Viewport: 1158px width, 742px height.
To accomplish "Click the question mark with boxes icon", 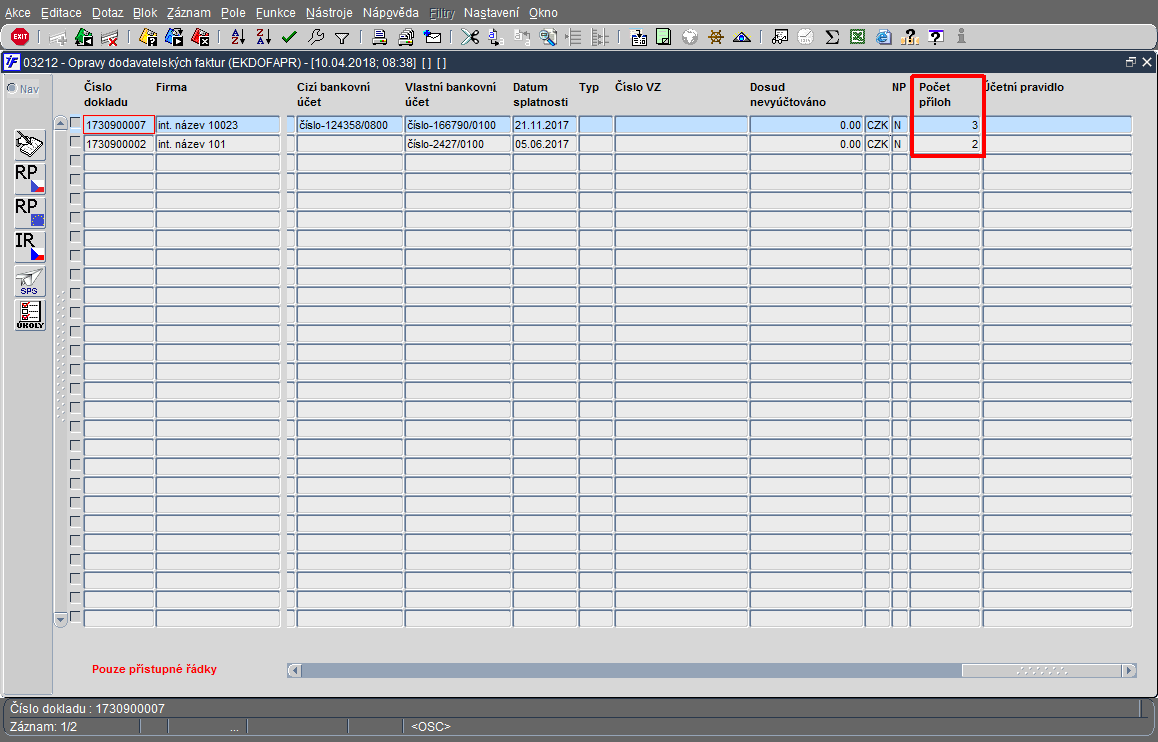I will pos(910,36).
